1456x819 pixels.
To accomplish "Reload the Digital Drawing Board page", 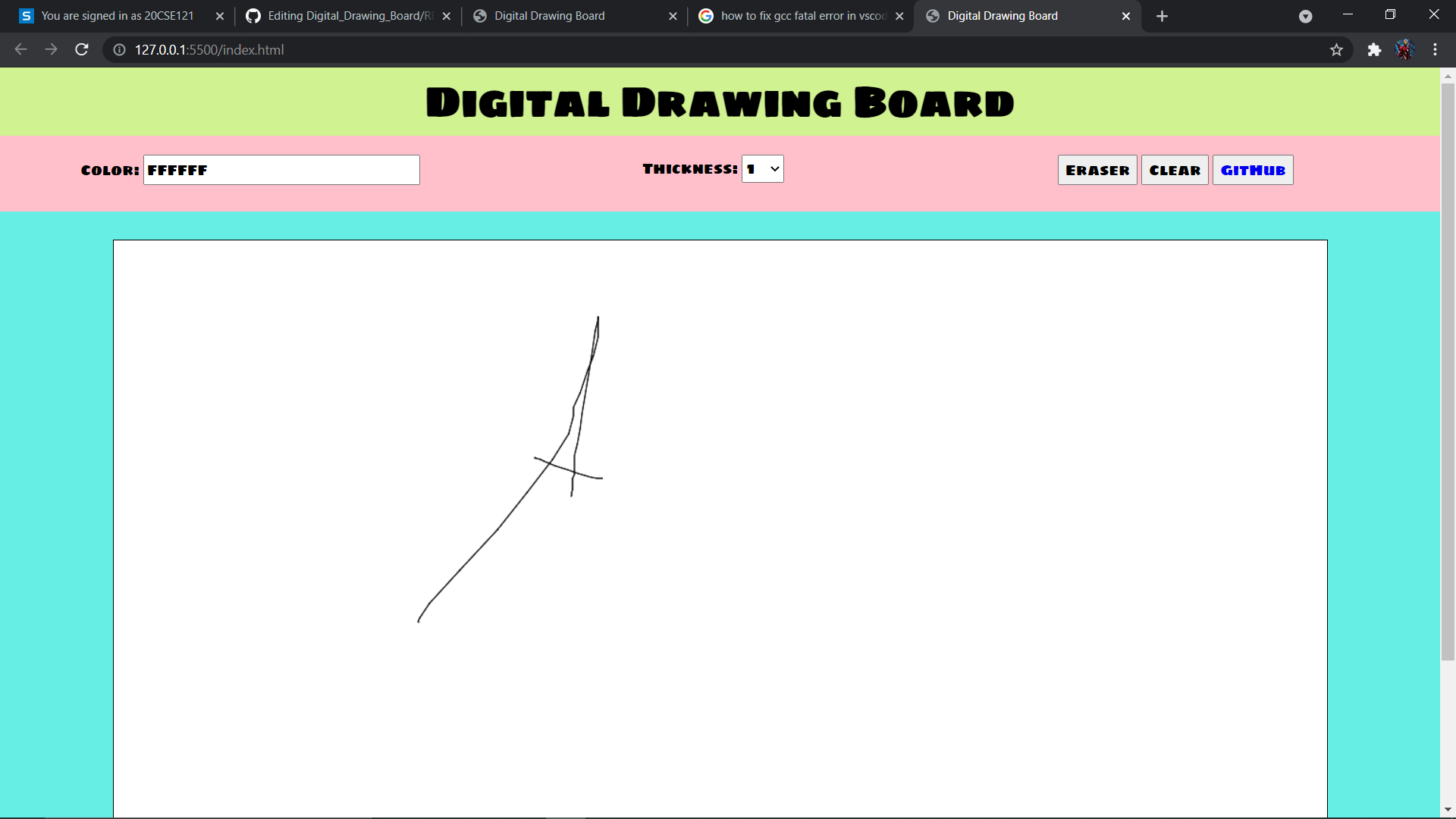I will tap(81, 49).
